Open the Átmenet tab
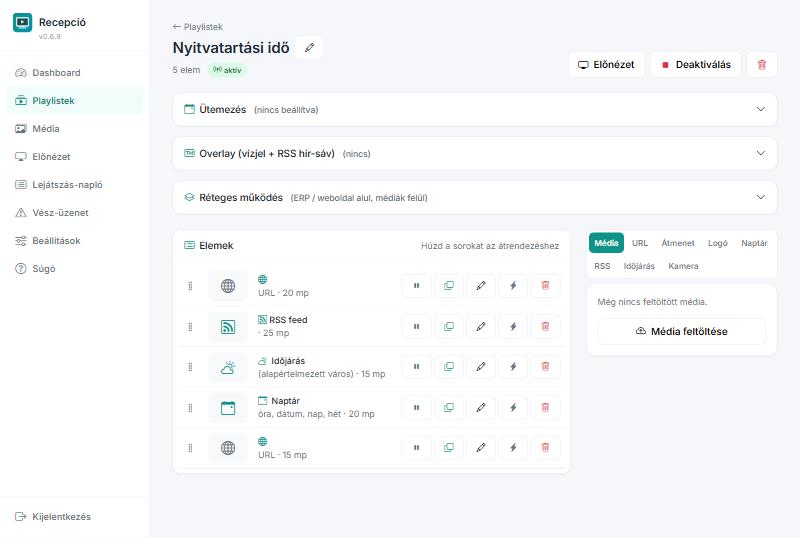800x538 pixels. point(678,243)
